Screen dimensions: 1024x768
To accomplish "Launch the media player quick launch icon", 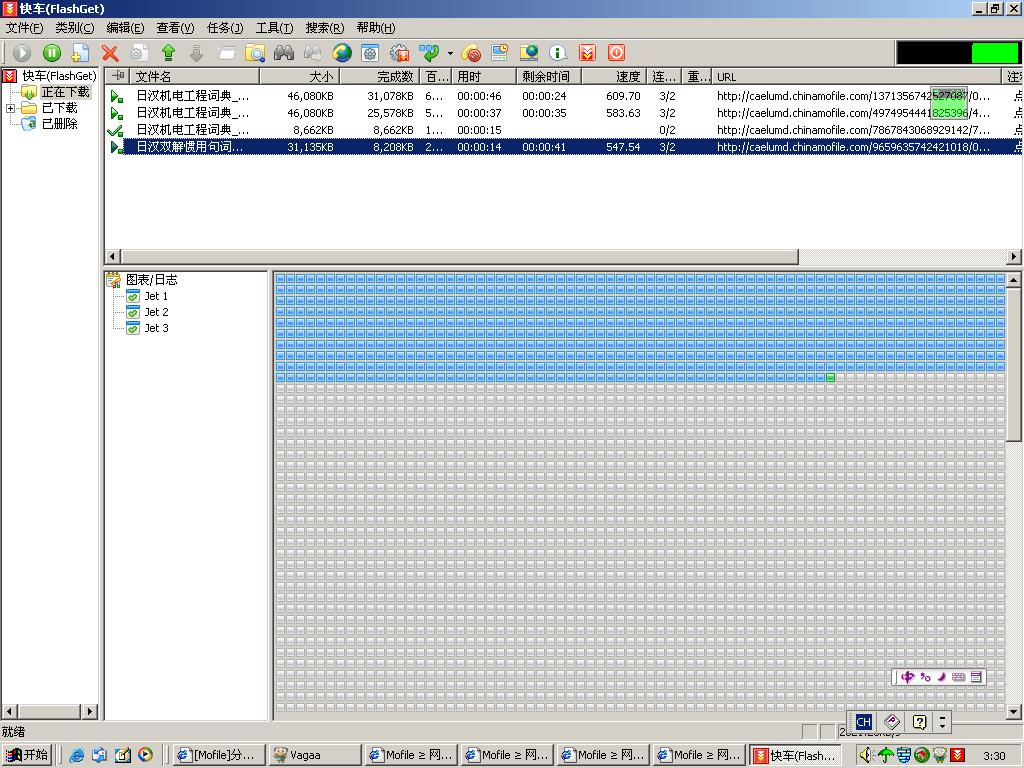I will [145, 755].
